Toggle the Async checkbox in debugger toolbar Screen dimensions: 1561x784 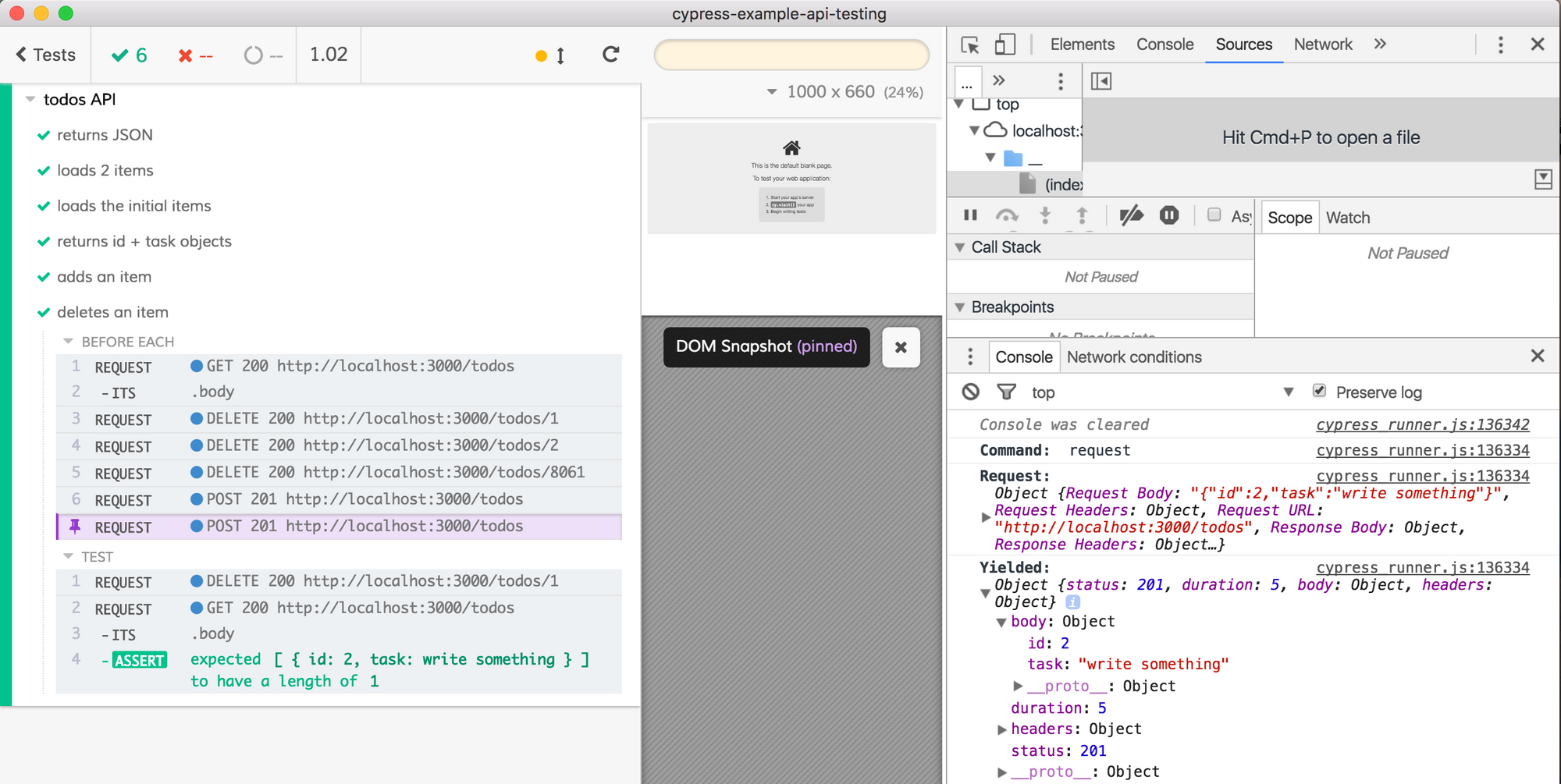pyautogui.click(x=1214, y=215)
